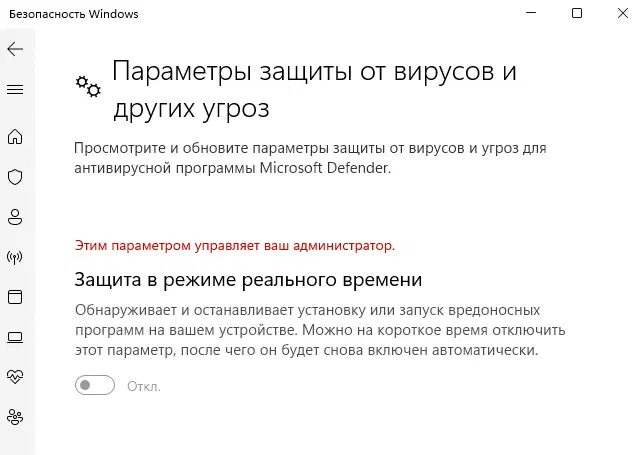Maximize the Windows Security window

[x=577, y=14]
